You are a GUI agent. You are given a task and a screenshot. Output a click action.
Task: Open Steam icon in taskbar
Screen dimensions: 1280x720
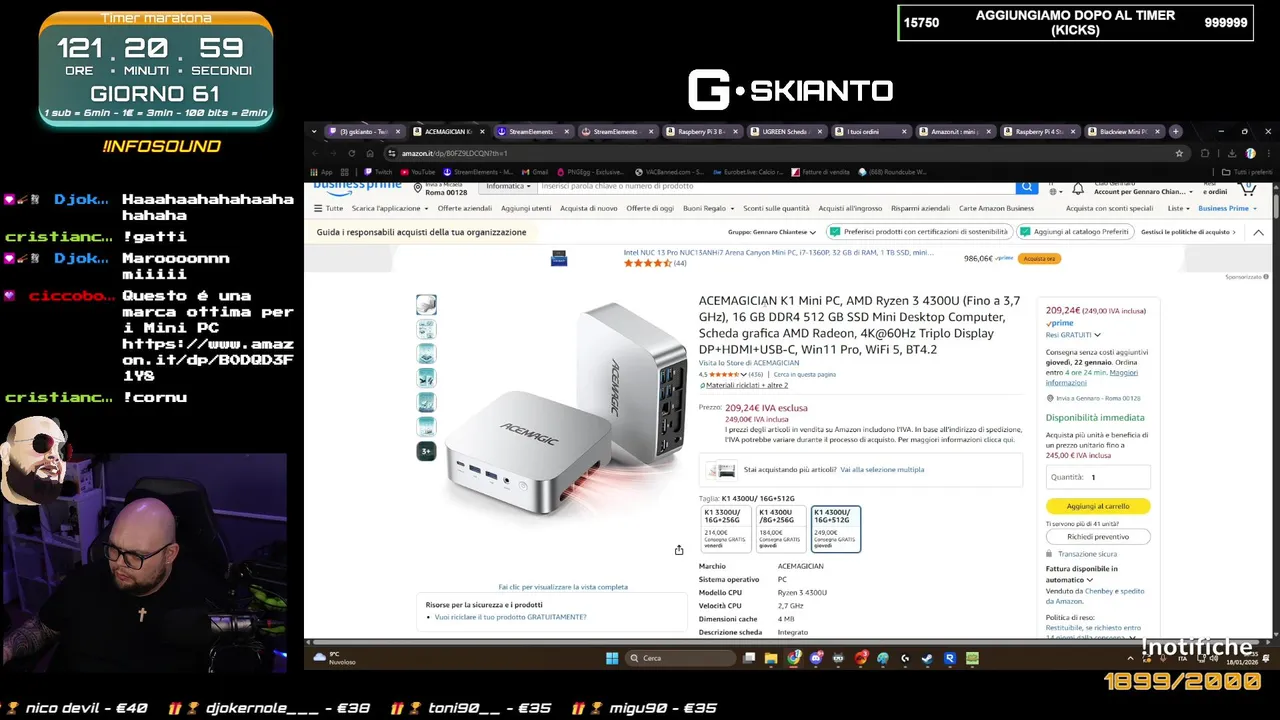pos(927,658)
